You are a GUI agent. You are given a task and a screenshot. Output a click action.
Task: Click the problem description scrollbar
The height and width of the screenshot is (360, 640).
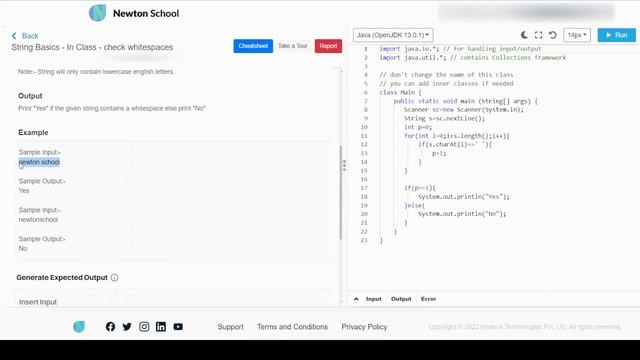[341, 192]
